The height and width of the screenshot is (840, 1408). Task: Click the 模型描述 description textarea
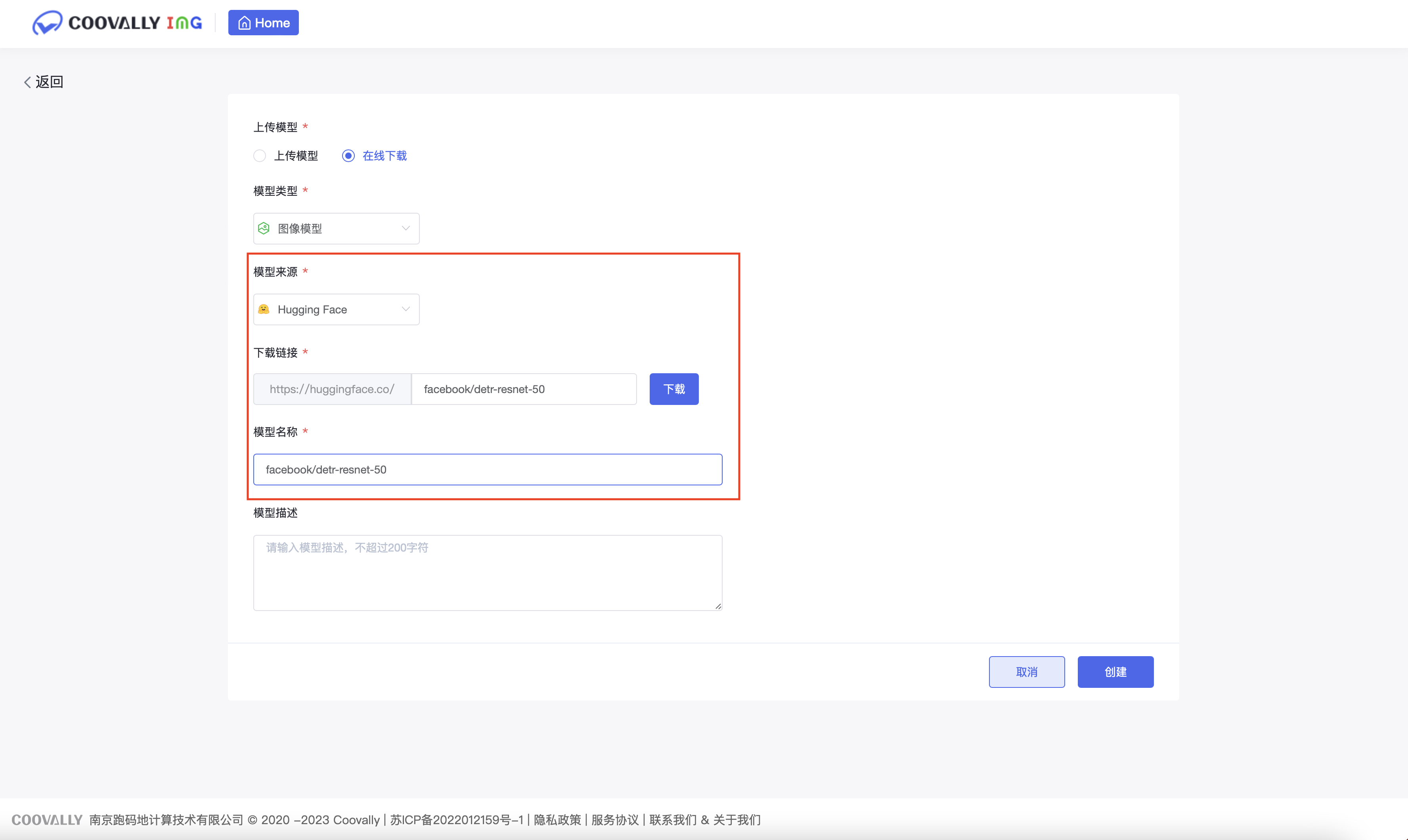(488, 573)
